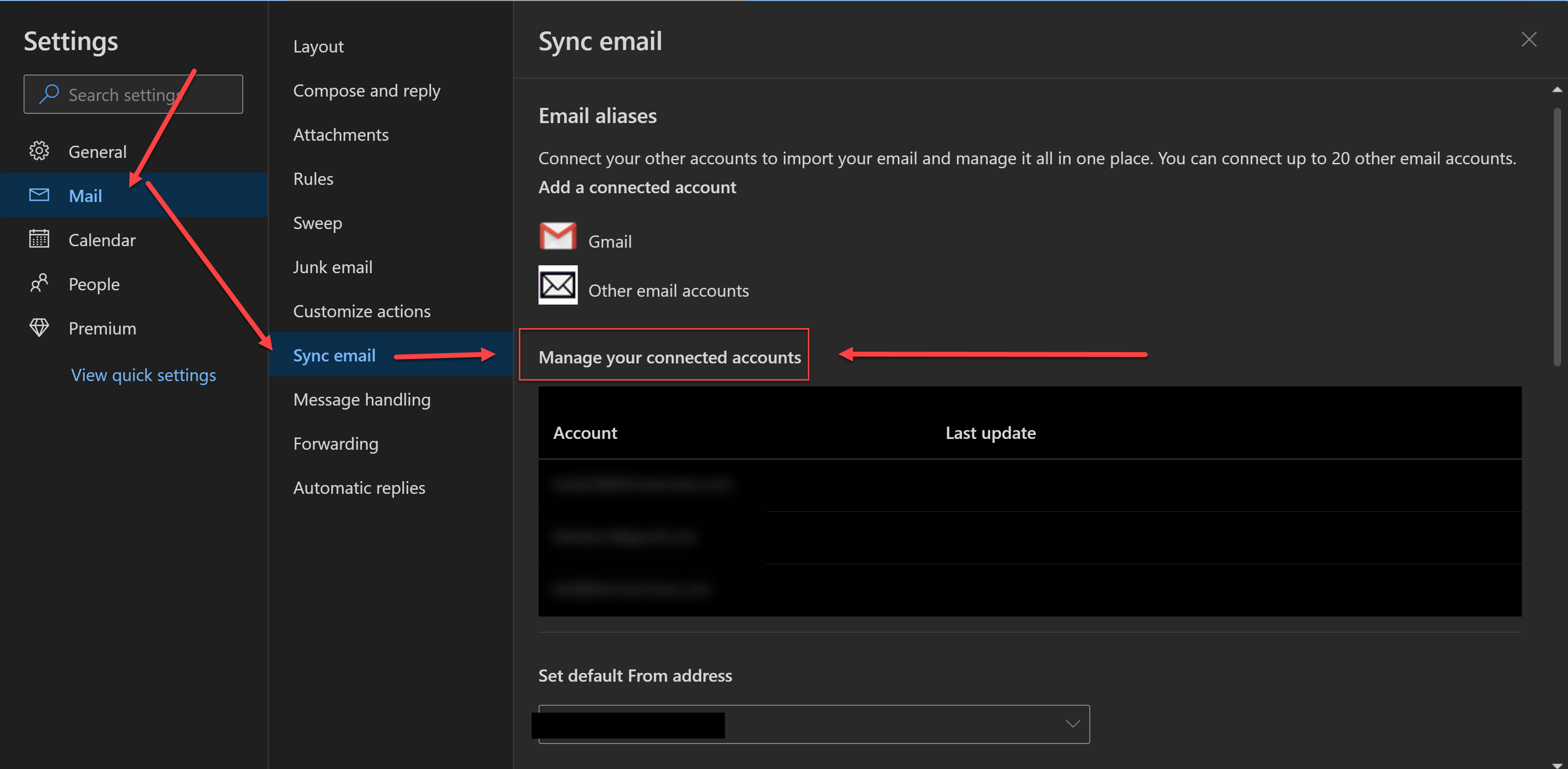Select the General category label
This screenshot has height=769, width=1568.
(98, 152)
